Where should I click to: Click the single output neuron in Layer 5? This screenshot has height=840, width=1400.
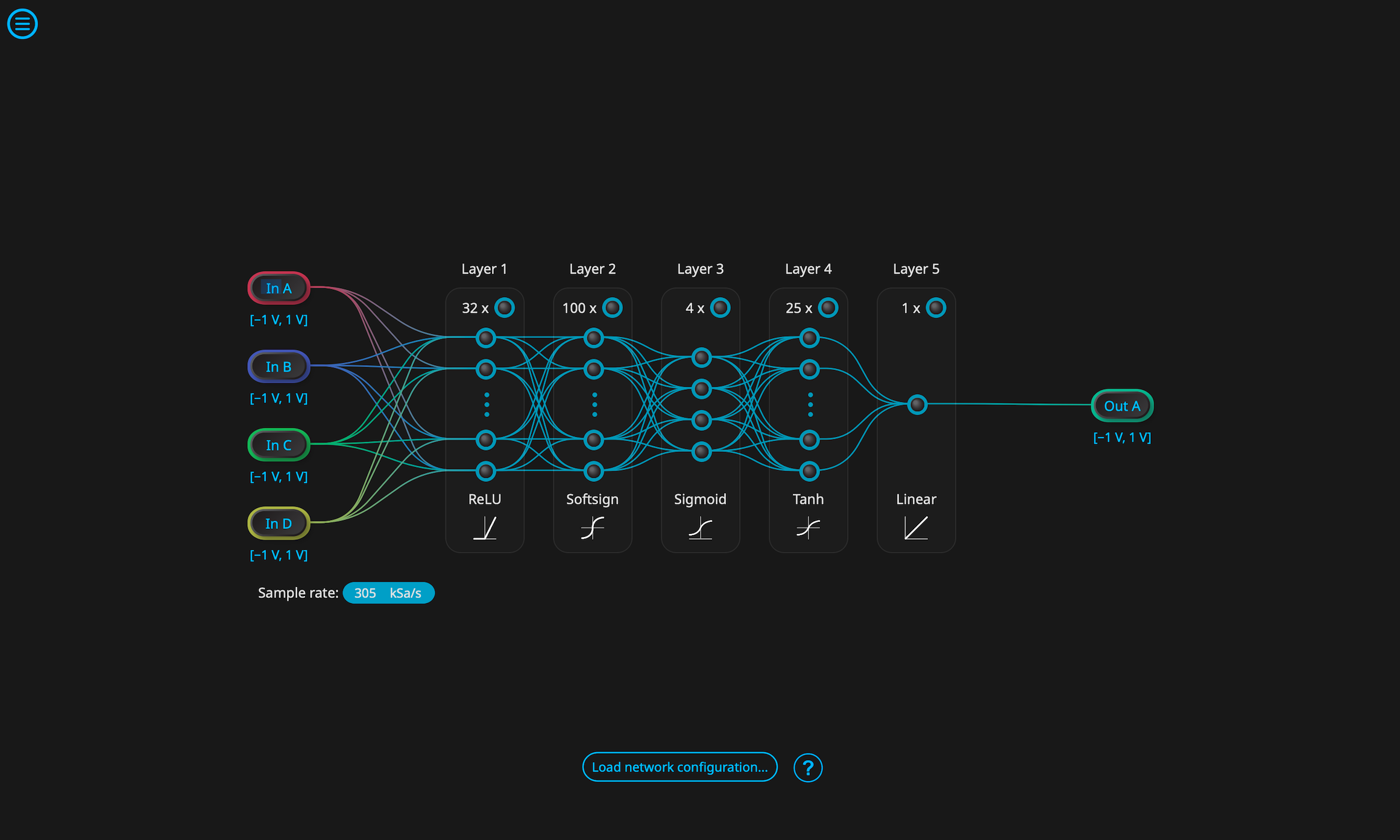click(x=918, y=404)
